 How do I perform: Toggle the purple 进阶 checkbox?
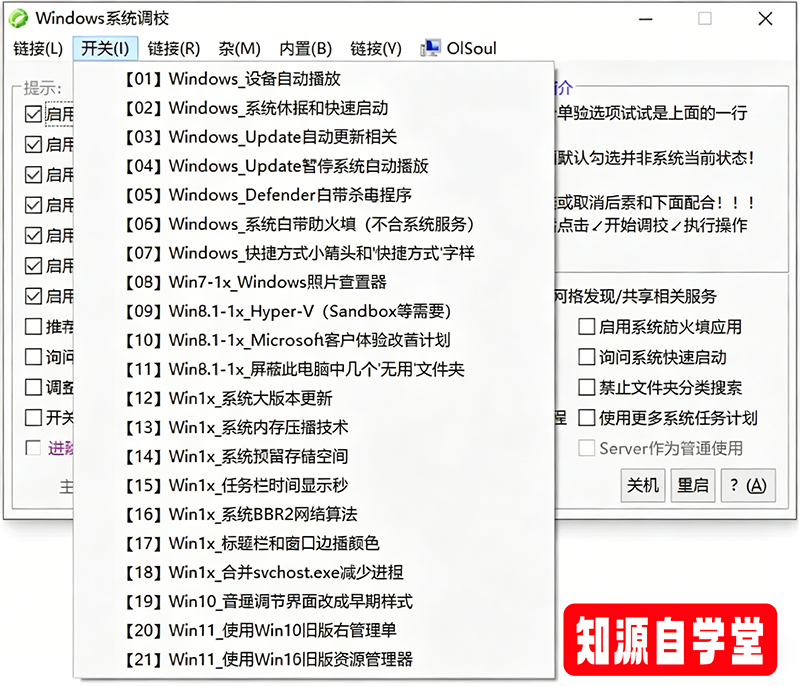pyautogui.click(x=33, y=448)
